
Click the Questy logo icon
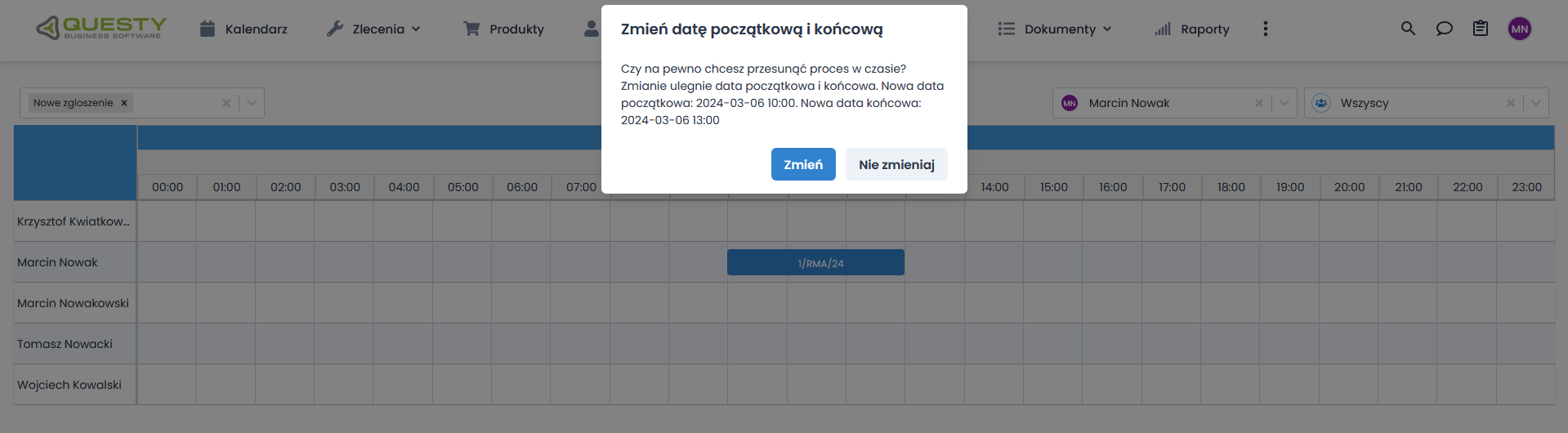pyautogui.click(x=49, y=28)
